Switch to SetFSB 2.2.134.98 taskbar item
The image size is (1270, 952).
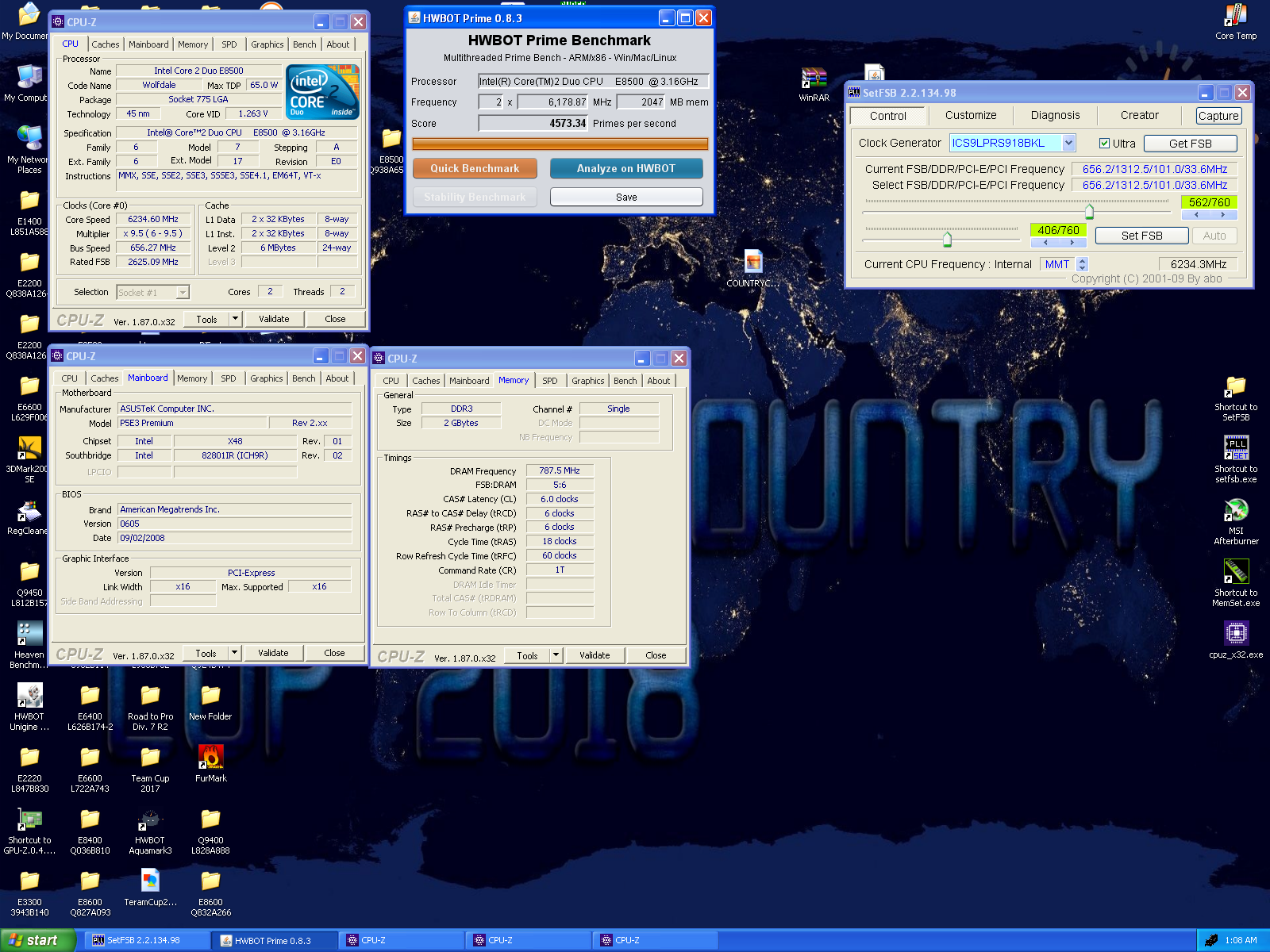click(x=148, y=940)
